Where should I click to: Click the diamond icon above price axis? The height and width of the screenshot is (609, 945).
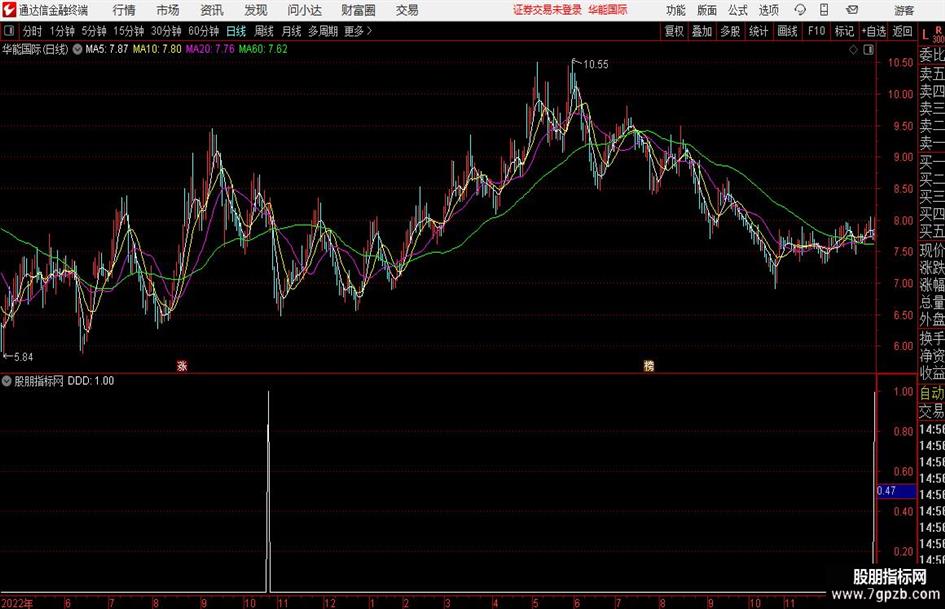(853, 50)
